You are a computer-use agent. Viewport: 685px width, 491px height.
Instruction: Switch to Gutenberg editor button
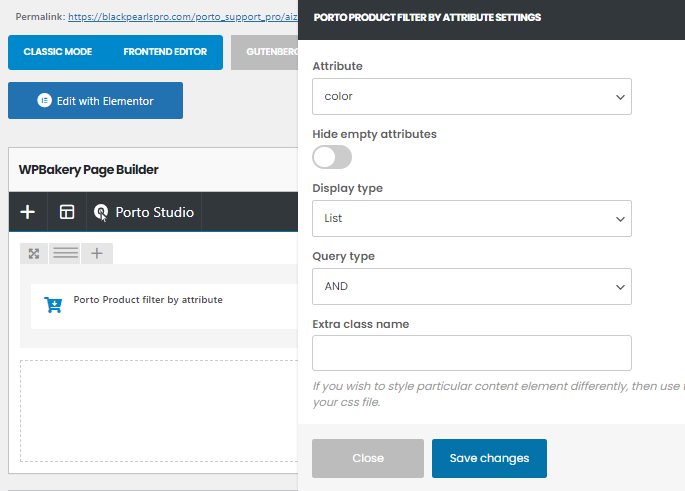(x=265, y=52)
